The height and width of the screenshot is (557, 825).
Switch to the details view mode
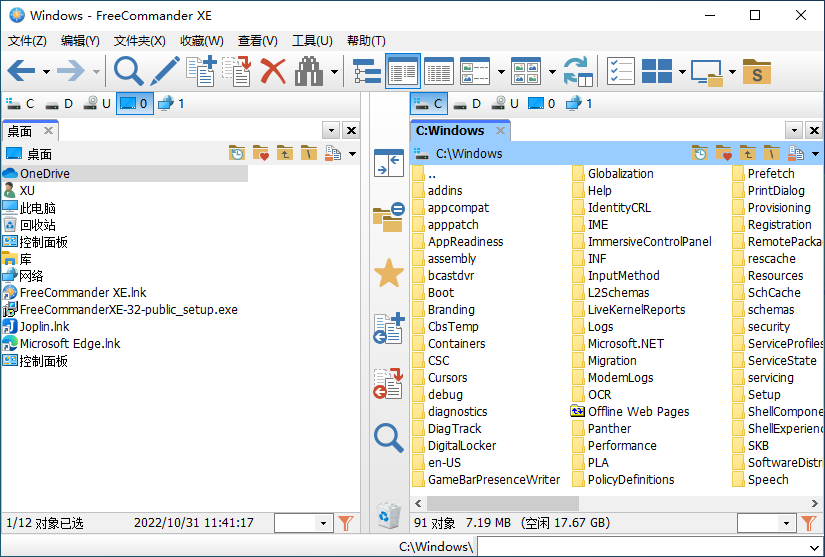coord(439,70)
